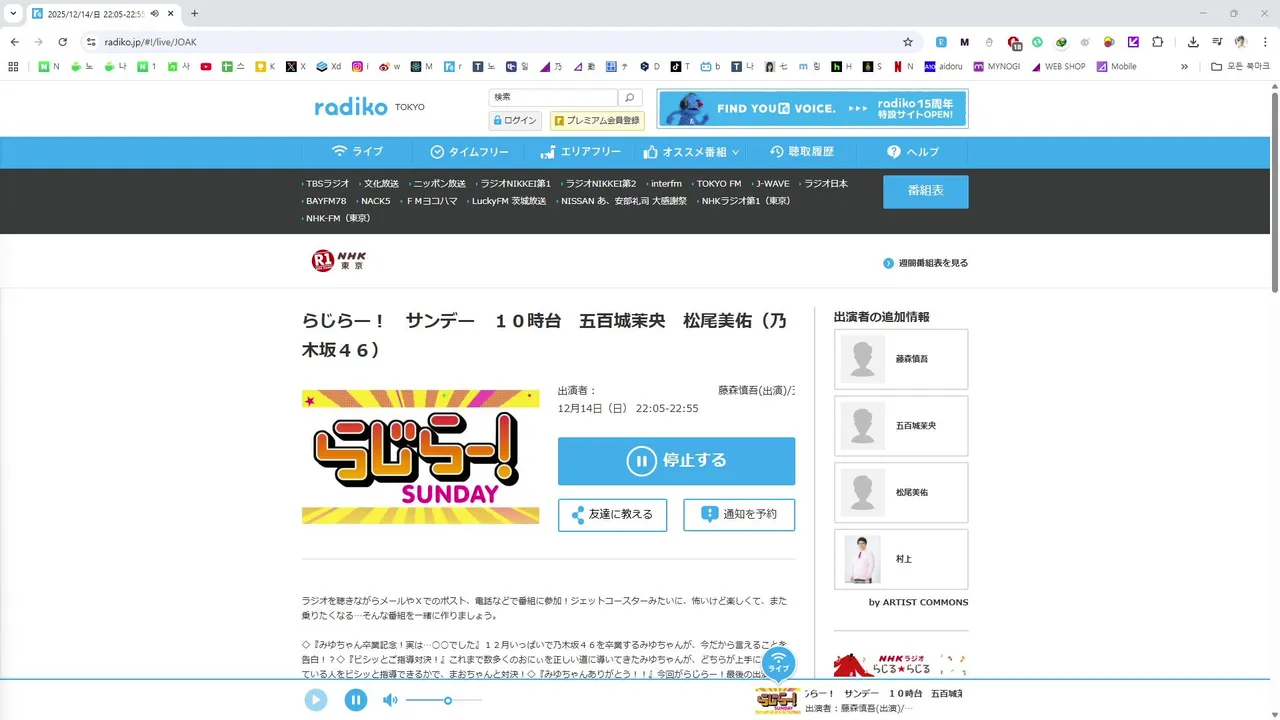Screen dimensions: 1280x720
Task: Open the 모든 북마크 folder
Action: point(1240,67)
